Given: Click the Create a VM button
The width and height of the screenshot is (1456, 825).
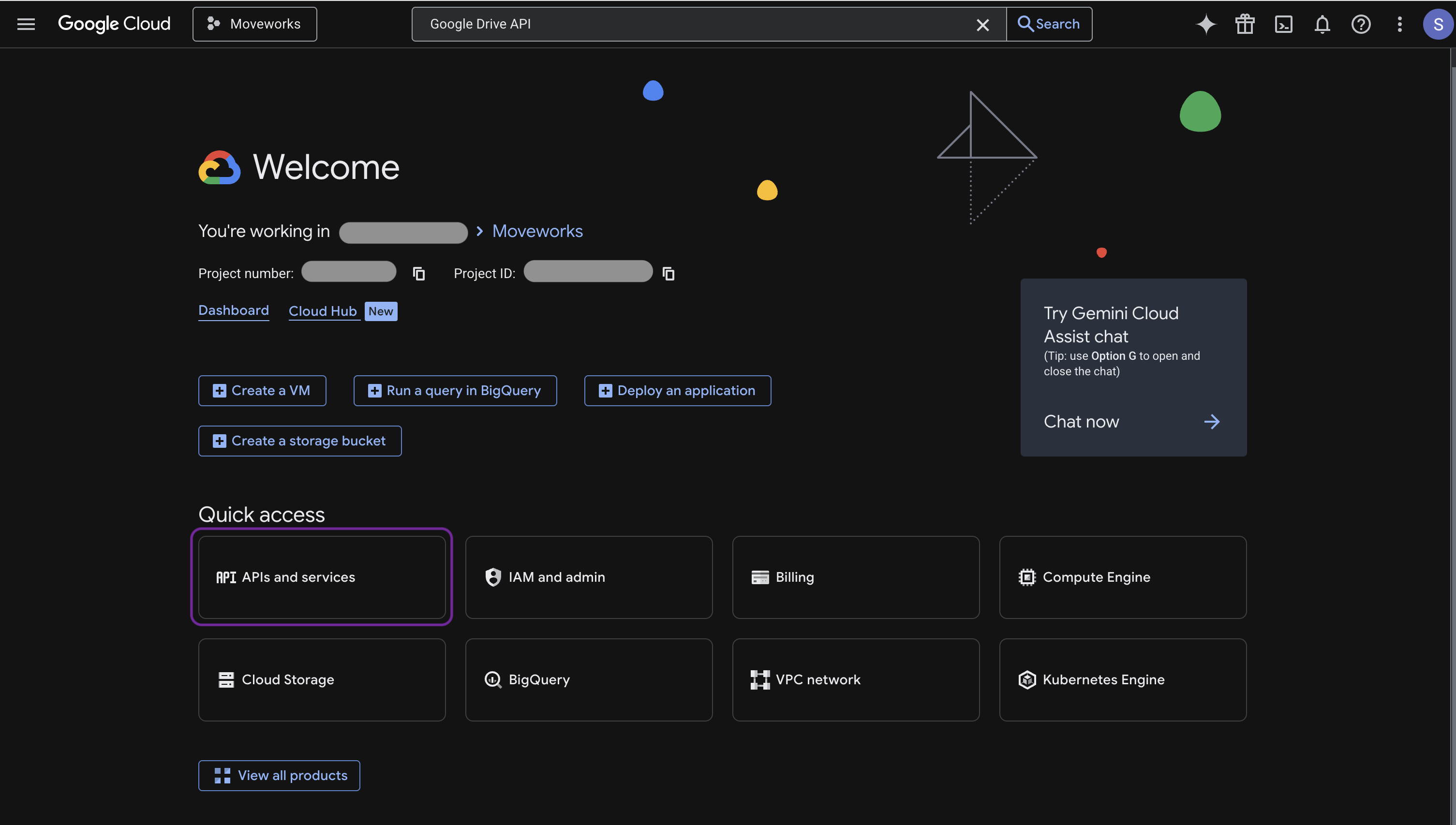Looking at the screenshot, I should (x=262, y=390).
